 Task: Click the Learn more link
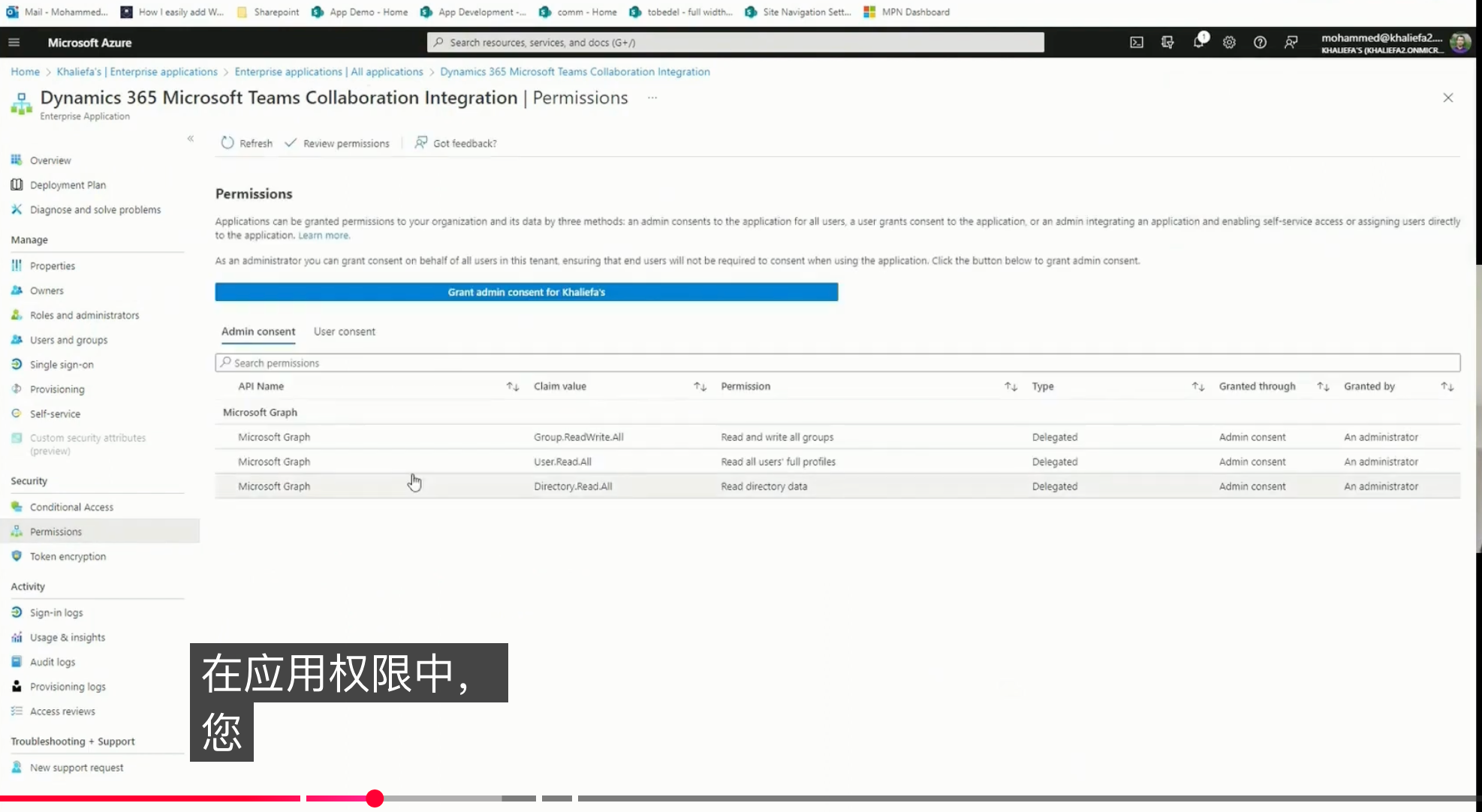click(x=324, y=236)
